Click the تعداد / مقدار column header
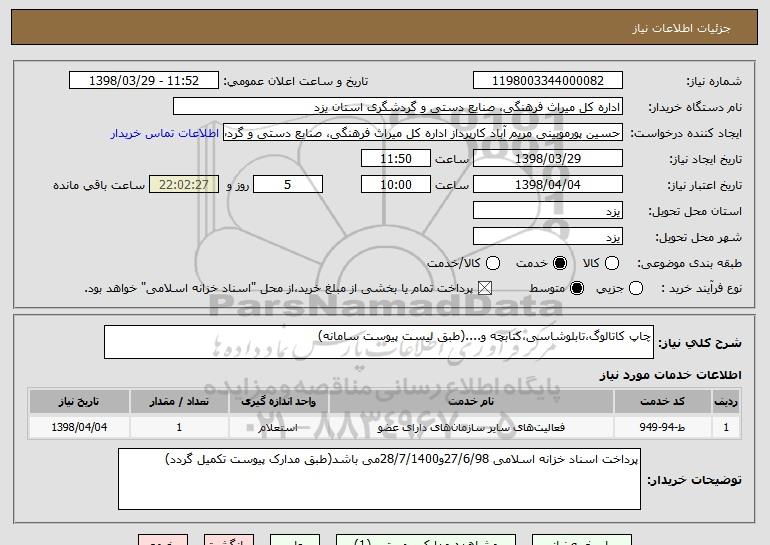This screenshot has width=770, height=545. [x=179, y=402]
